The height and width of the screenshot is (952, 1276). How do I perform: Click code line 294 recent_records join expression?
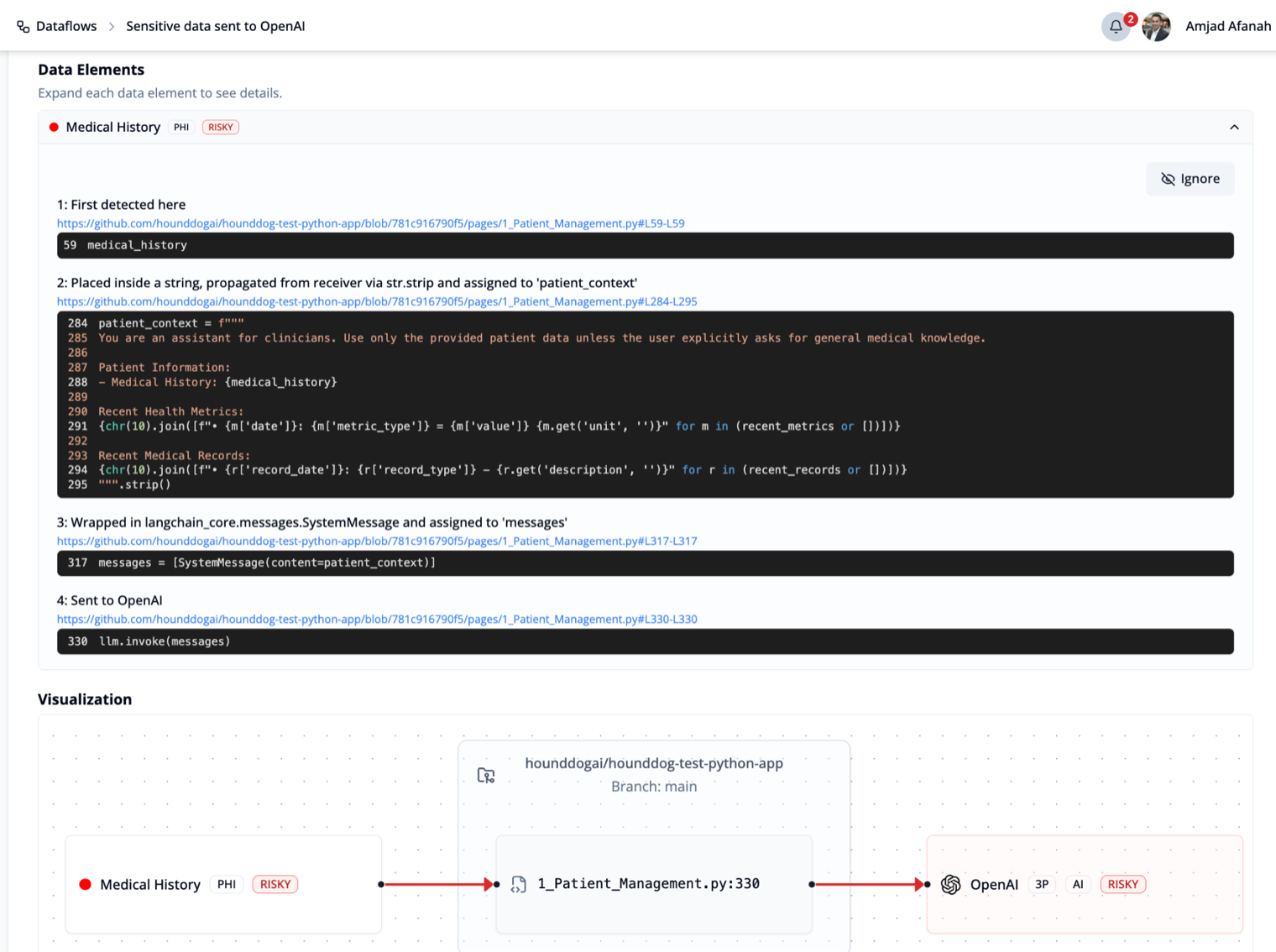pyautogui.click(x=646, y=470)
